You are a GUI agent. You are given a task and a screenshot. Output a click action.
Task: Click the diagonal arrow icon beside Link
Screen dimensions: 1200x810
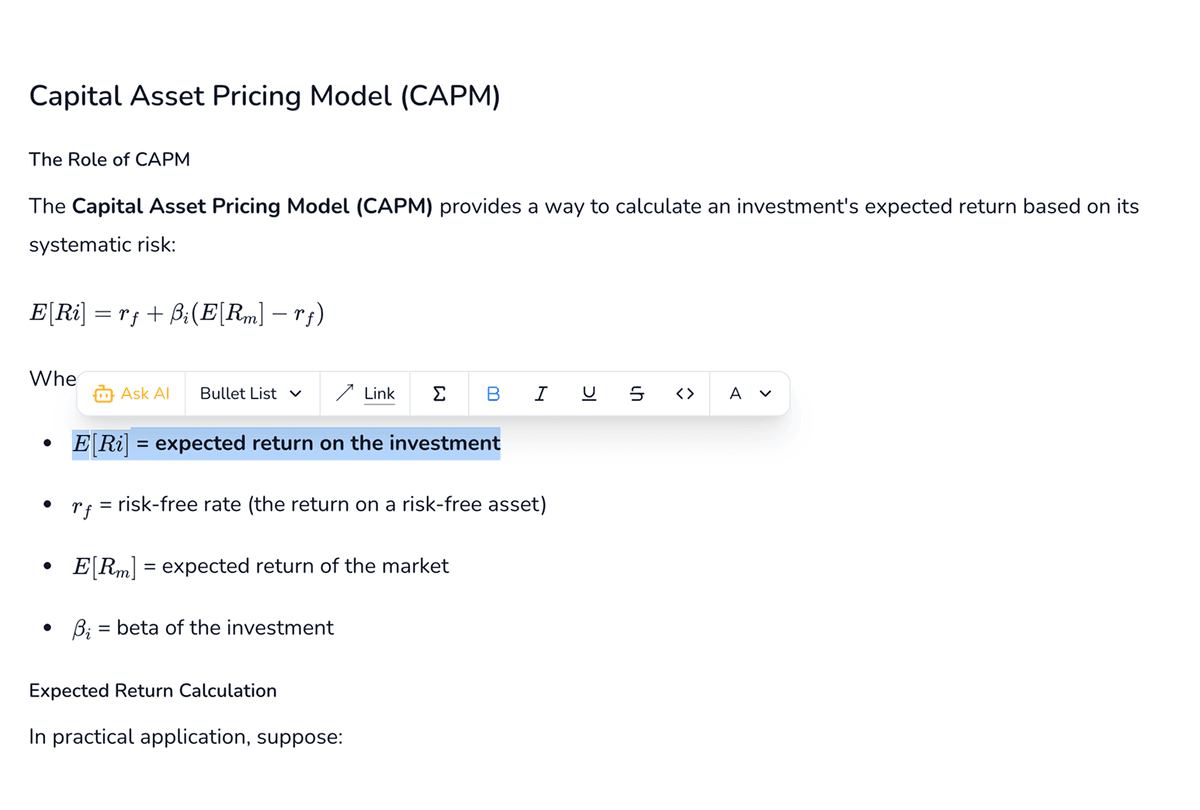(x=344, y=392)
